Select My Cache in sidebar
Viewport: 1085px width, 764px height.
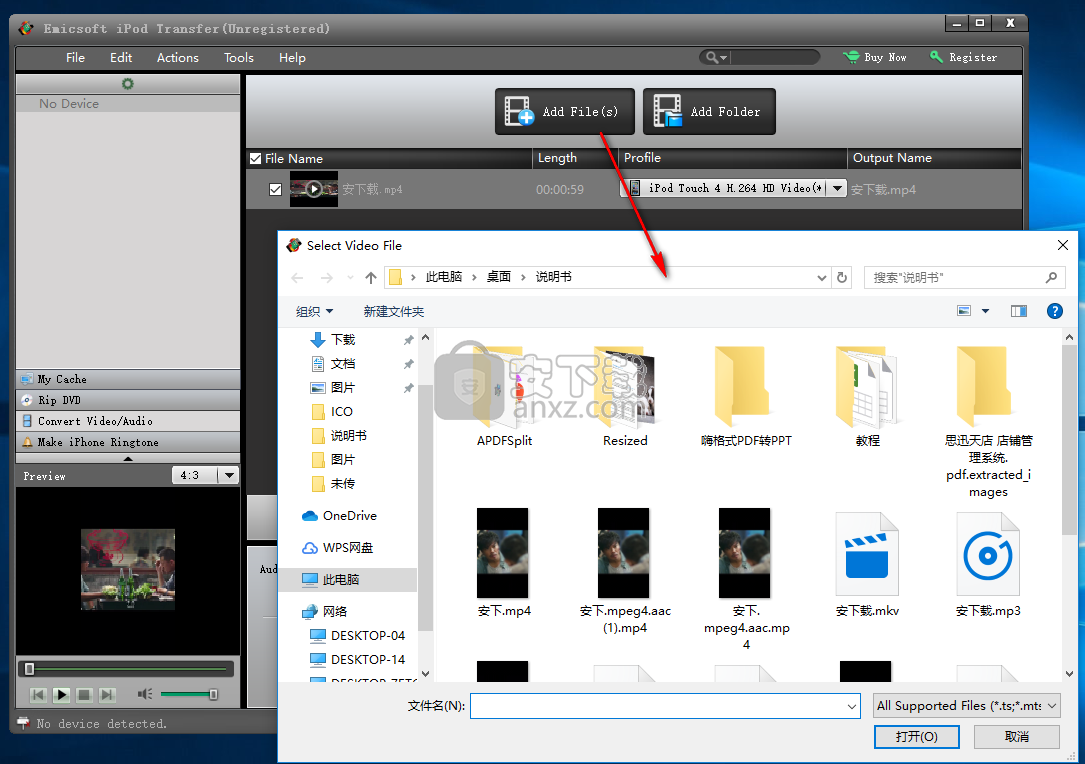(128, 379)
